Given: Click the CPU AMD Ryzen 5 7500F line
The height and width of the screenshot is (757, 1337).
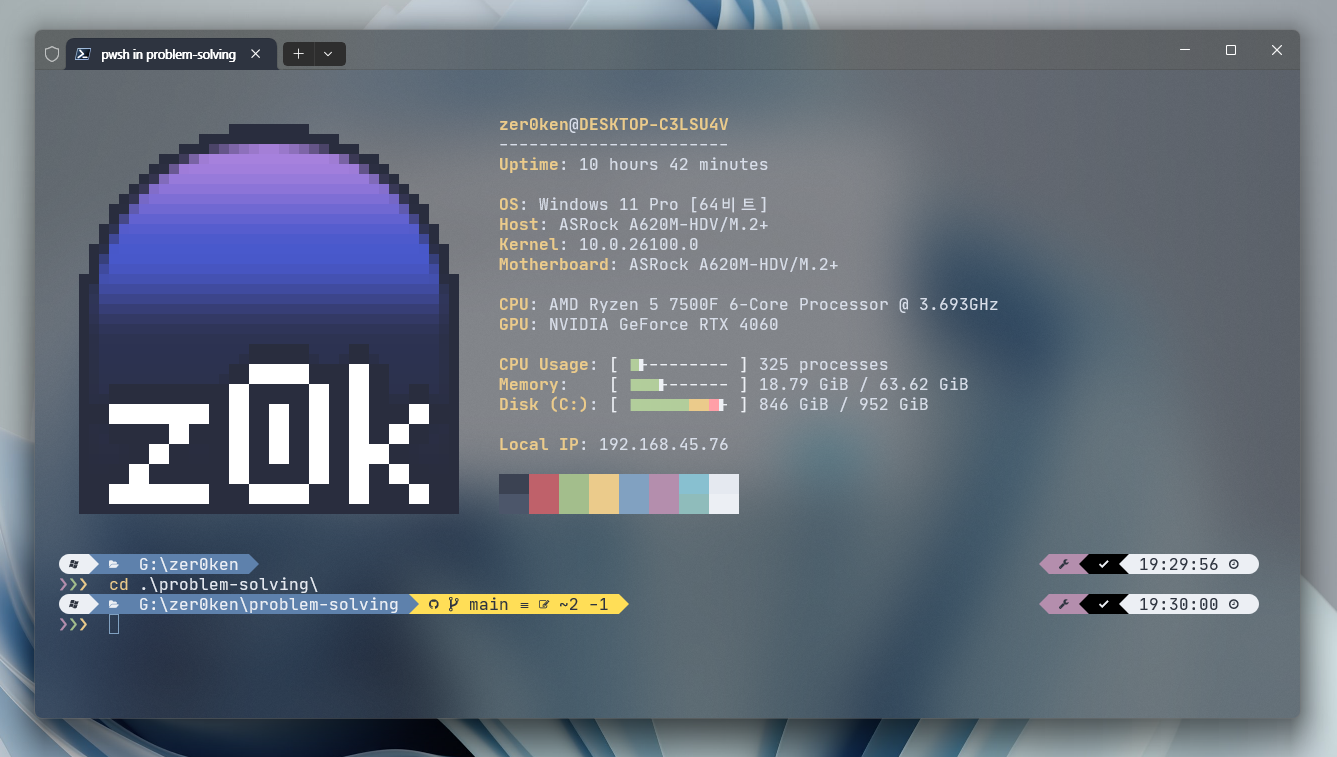Looking at the screenshot, I should click(749, 305).
